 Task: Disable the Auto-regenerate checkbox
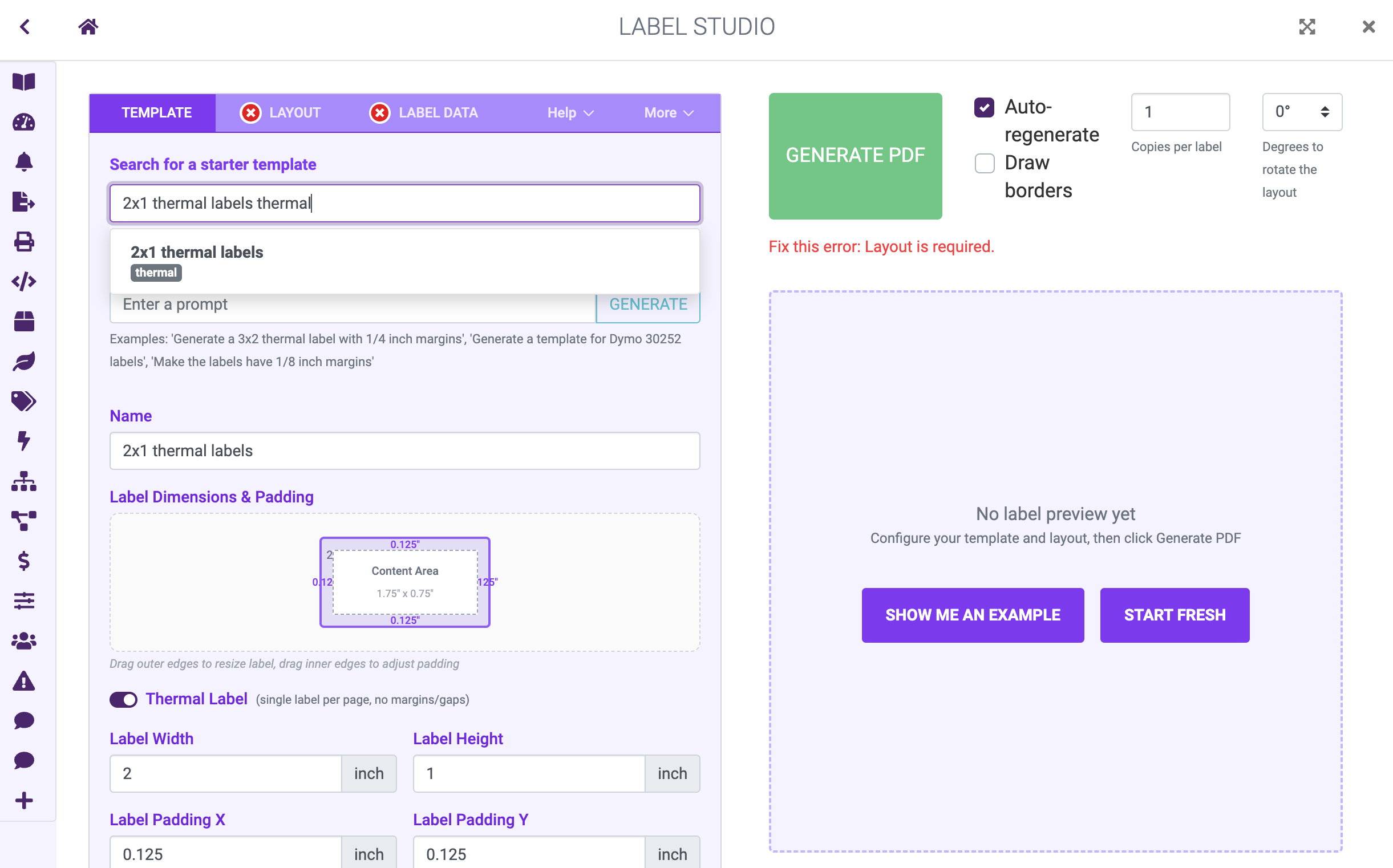(984, 107)
